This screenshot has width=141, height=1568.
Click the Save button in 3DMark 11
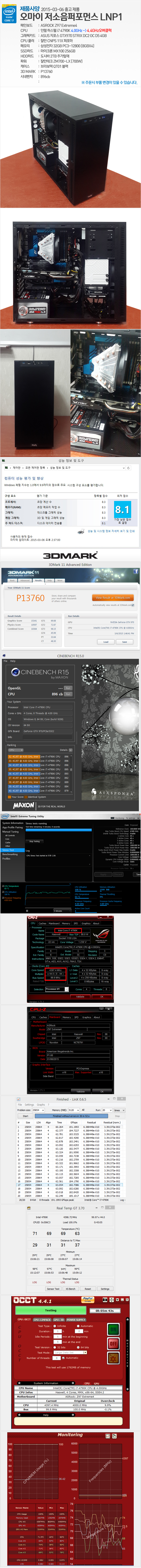coord(125,642)
